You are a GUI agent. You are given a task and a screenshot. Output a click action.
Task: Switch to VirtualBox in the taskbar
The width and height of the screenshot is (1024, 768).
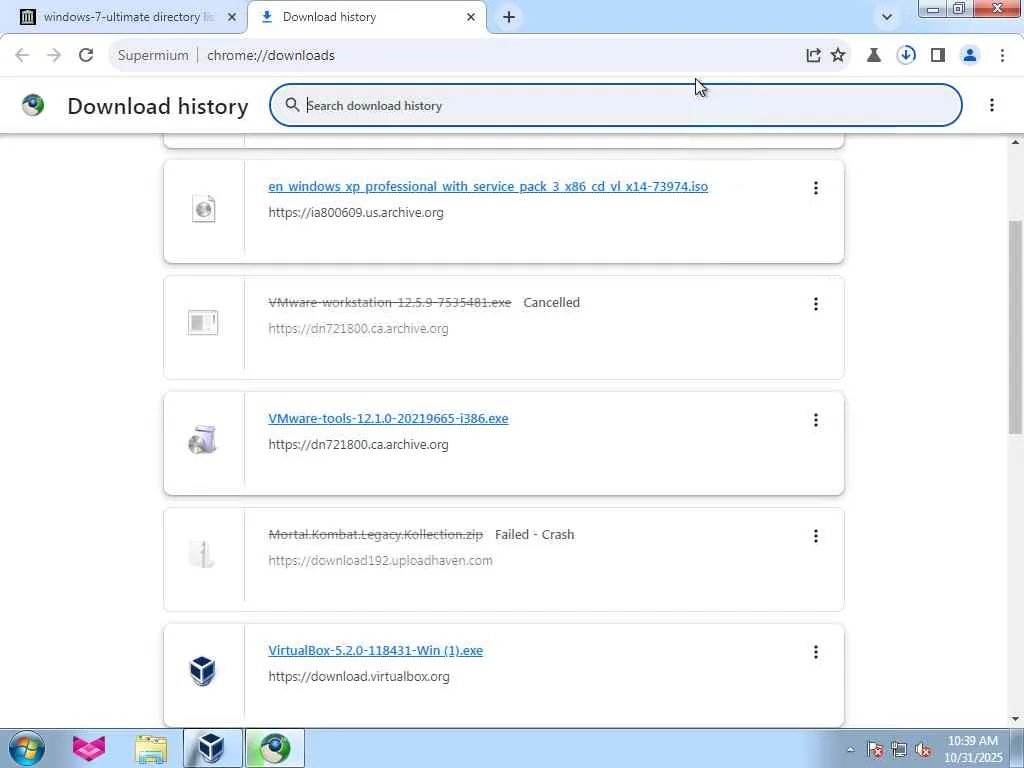point(212,748)
